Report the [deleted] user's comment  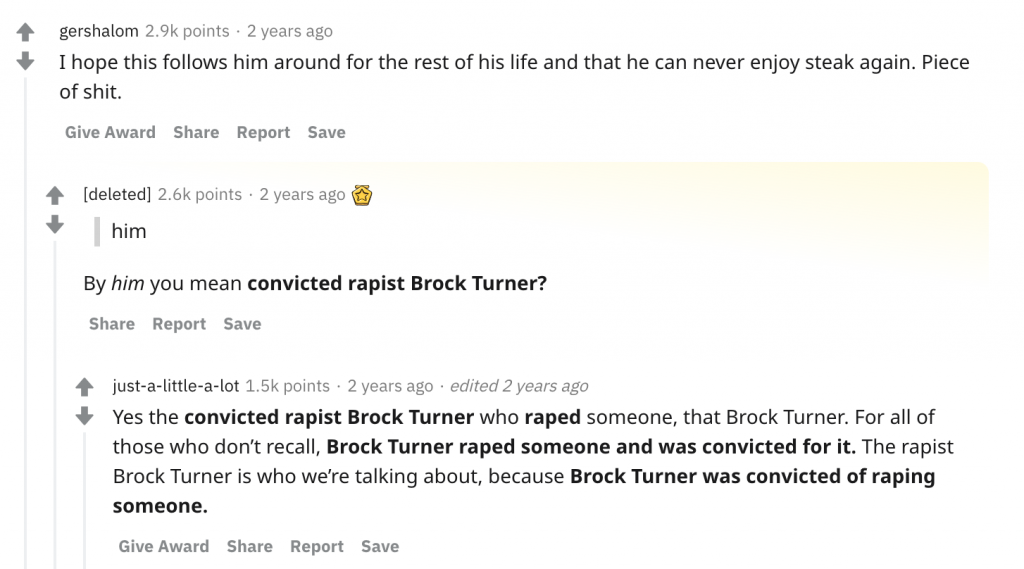179,323
